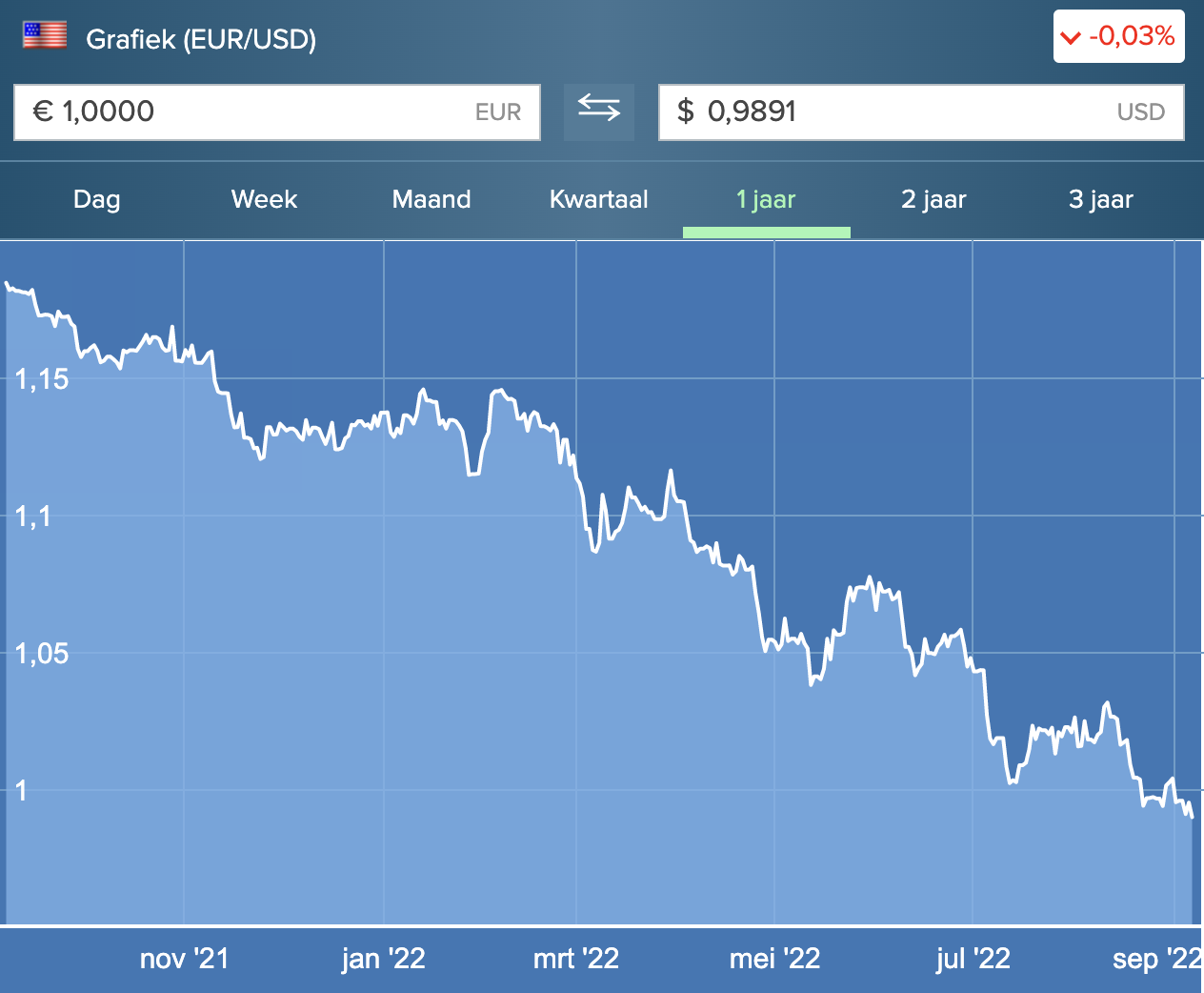Click the chart line's latest endpoint
1204x993 pixels.
coord(1192,816)
